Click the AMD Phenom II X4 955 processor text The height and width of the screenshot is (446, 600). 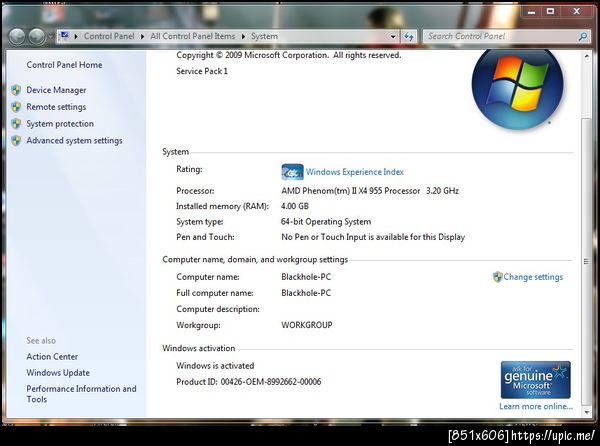370,191
